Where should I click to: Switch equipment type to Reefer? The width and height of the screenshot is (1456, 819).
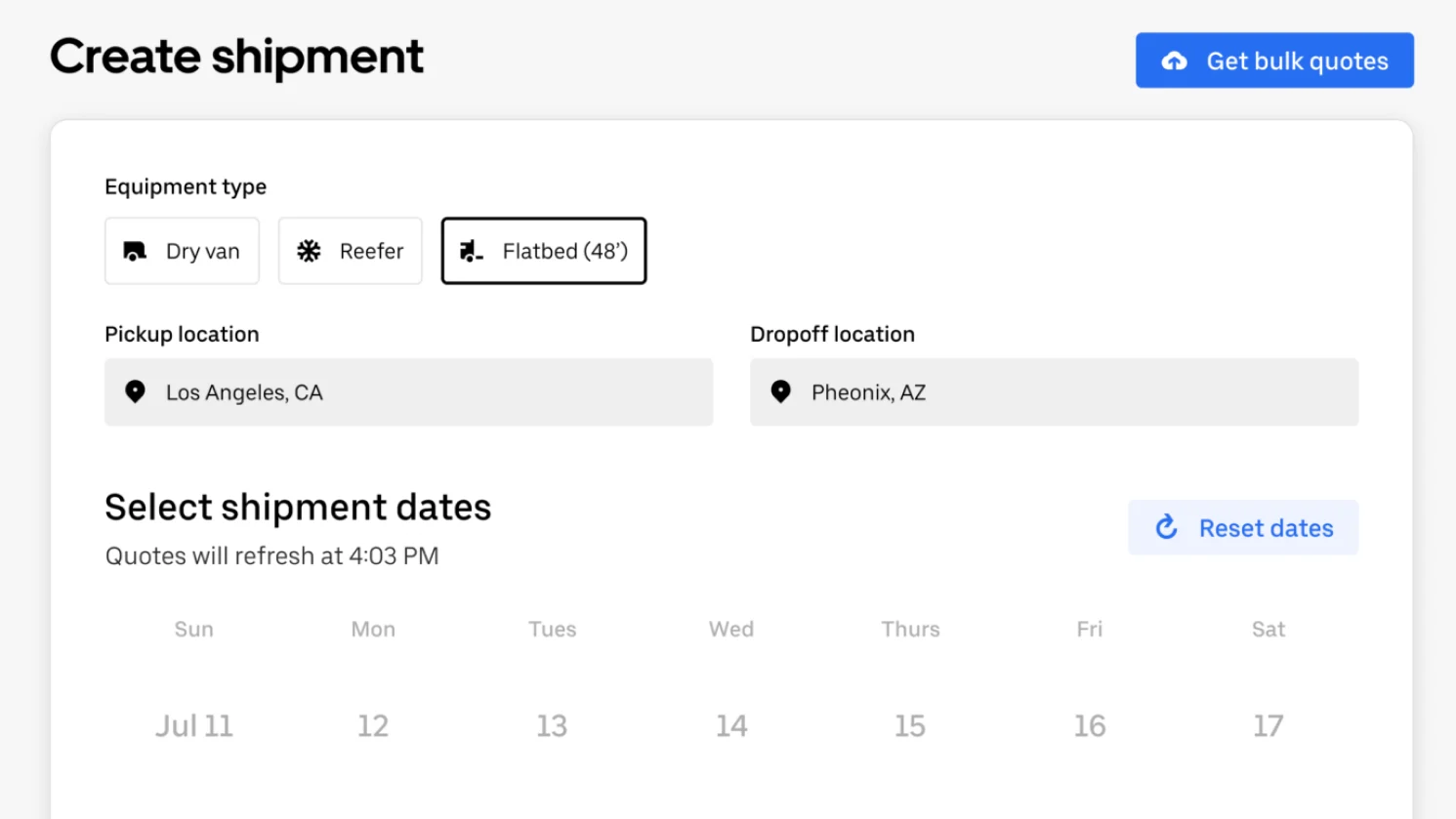(x=350, y=251)
